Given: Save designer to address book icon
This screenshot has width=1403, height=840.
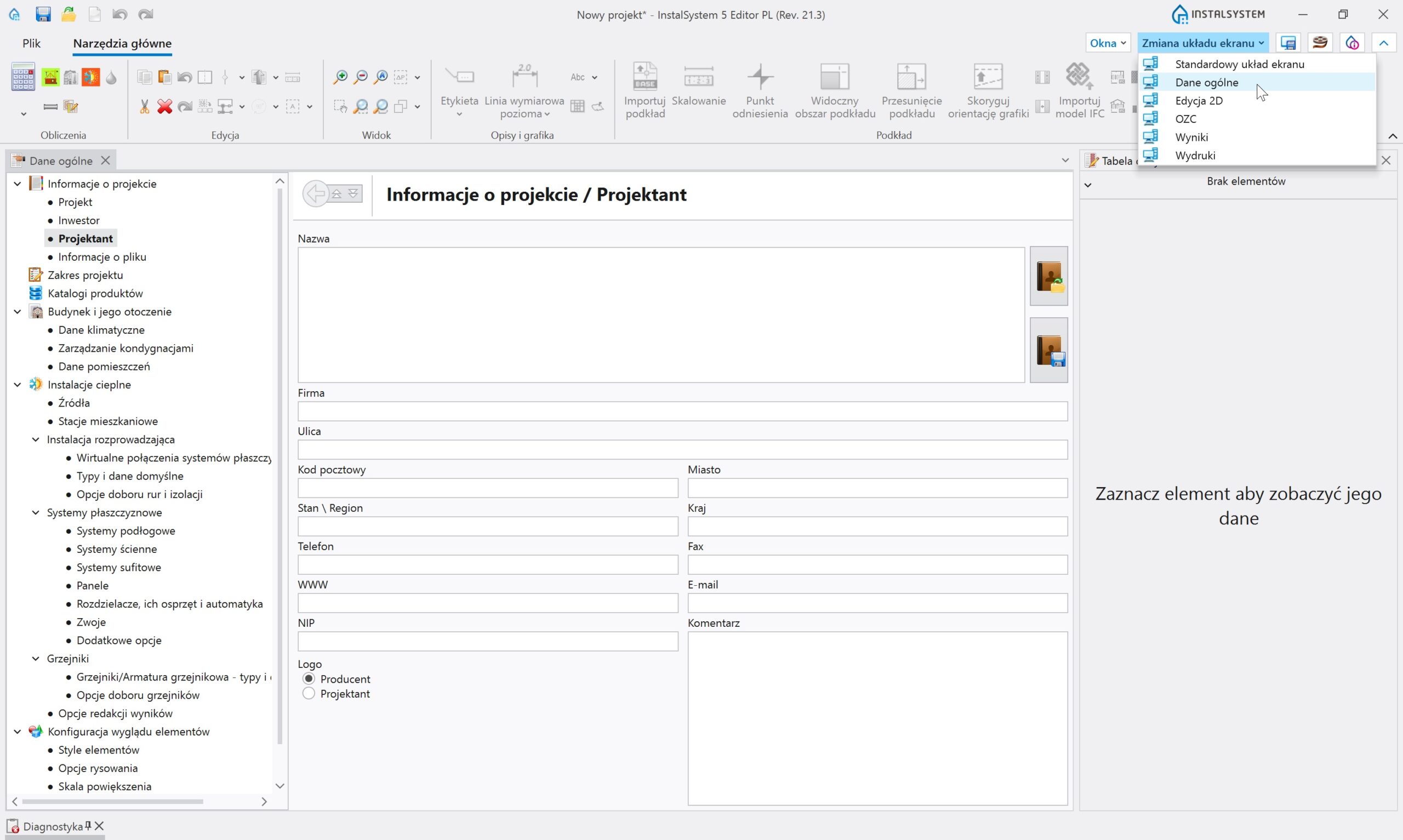Looking at the screenshot, I should [1048, 350].
